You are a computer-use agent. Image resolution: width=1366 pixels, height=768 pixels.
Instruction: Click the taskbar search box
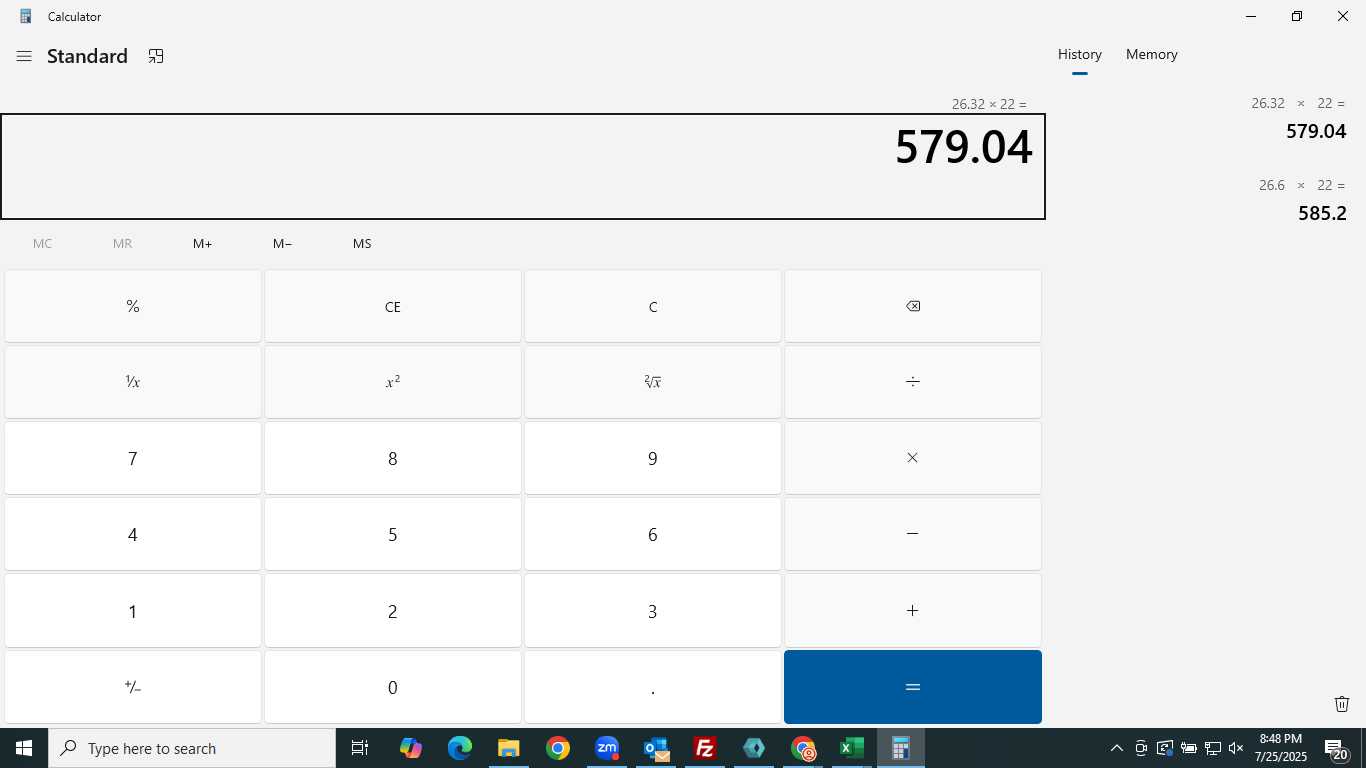coord(192,748)
